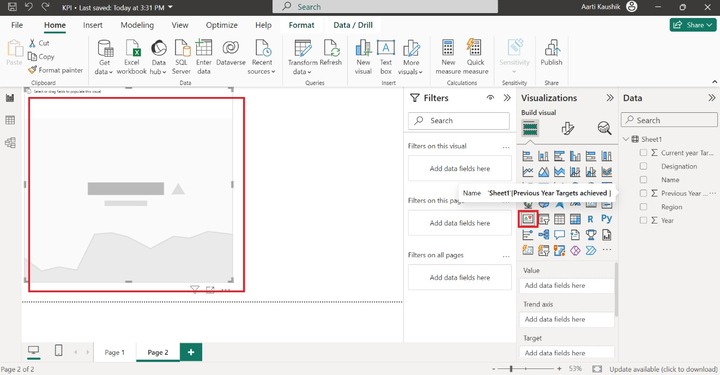
Task: Check the Region field checkbox
Action: [x=643, y=207]
